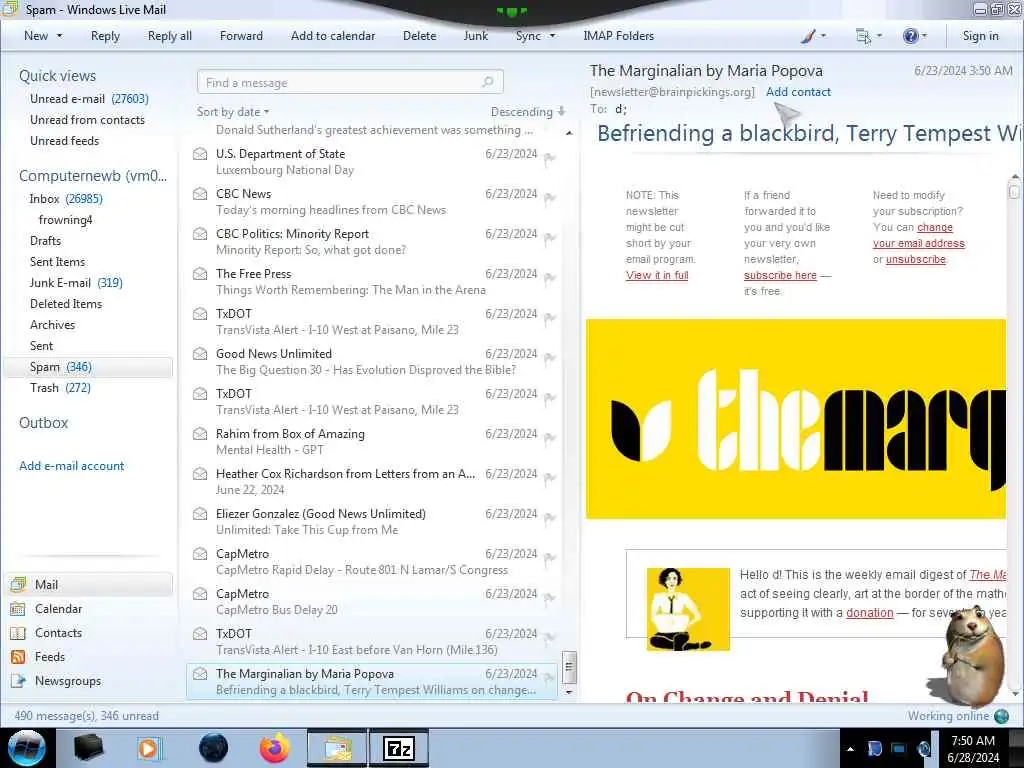This screenshot has height=768, width=1024.
Task: Click the taskbar clock showing 7:50 AM
Action: (973, 748)
